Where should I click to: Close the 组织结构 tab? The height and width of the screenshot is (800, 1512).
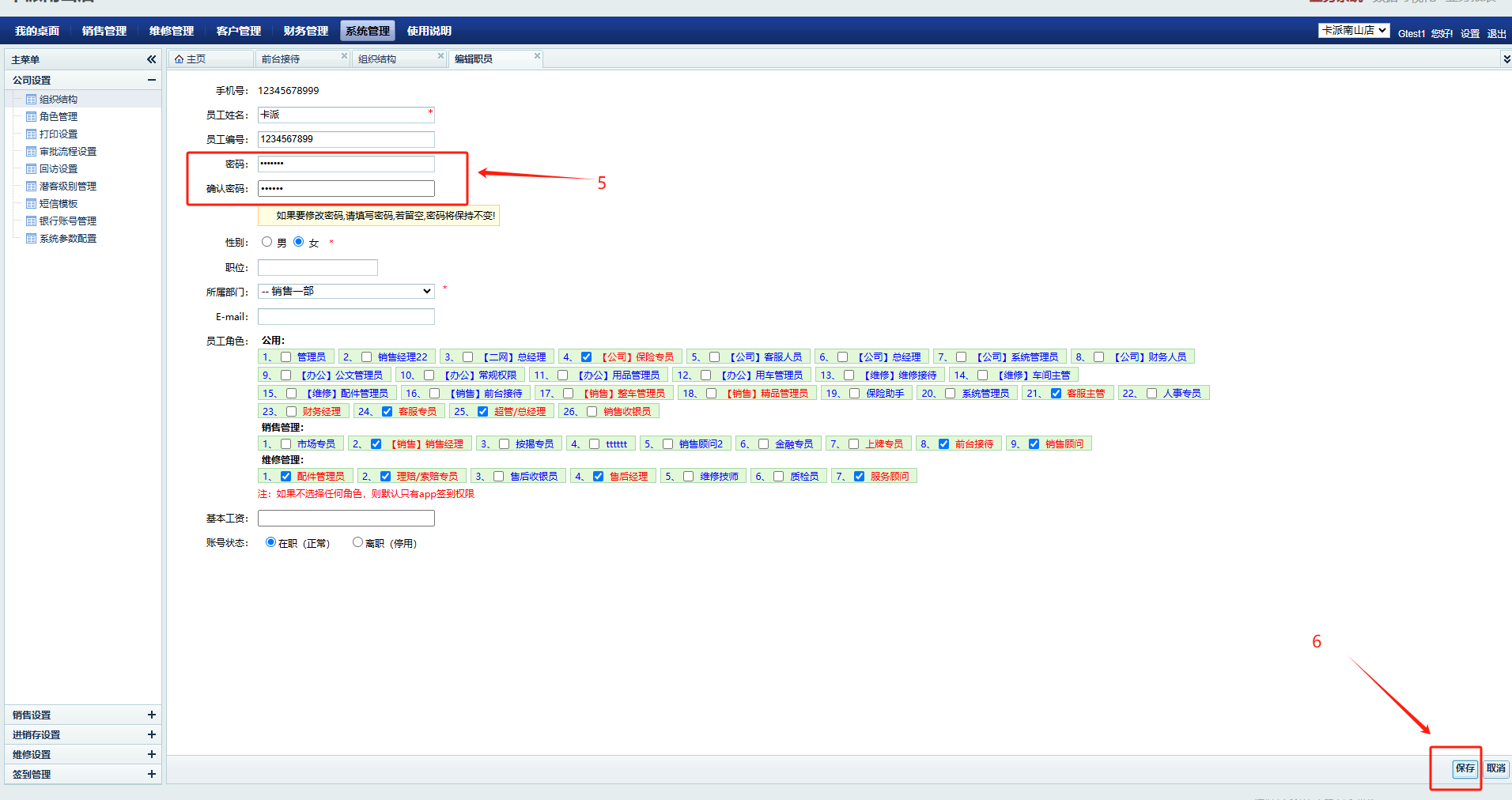tap(440, 56)
